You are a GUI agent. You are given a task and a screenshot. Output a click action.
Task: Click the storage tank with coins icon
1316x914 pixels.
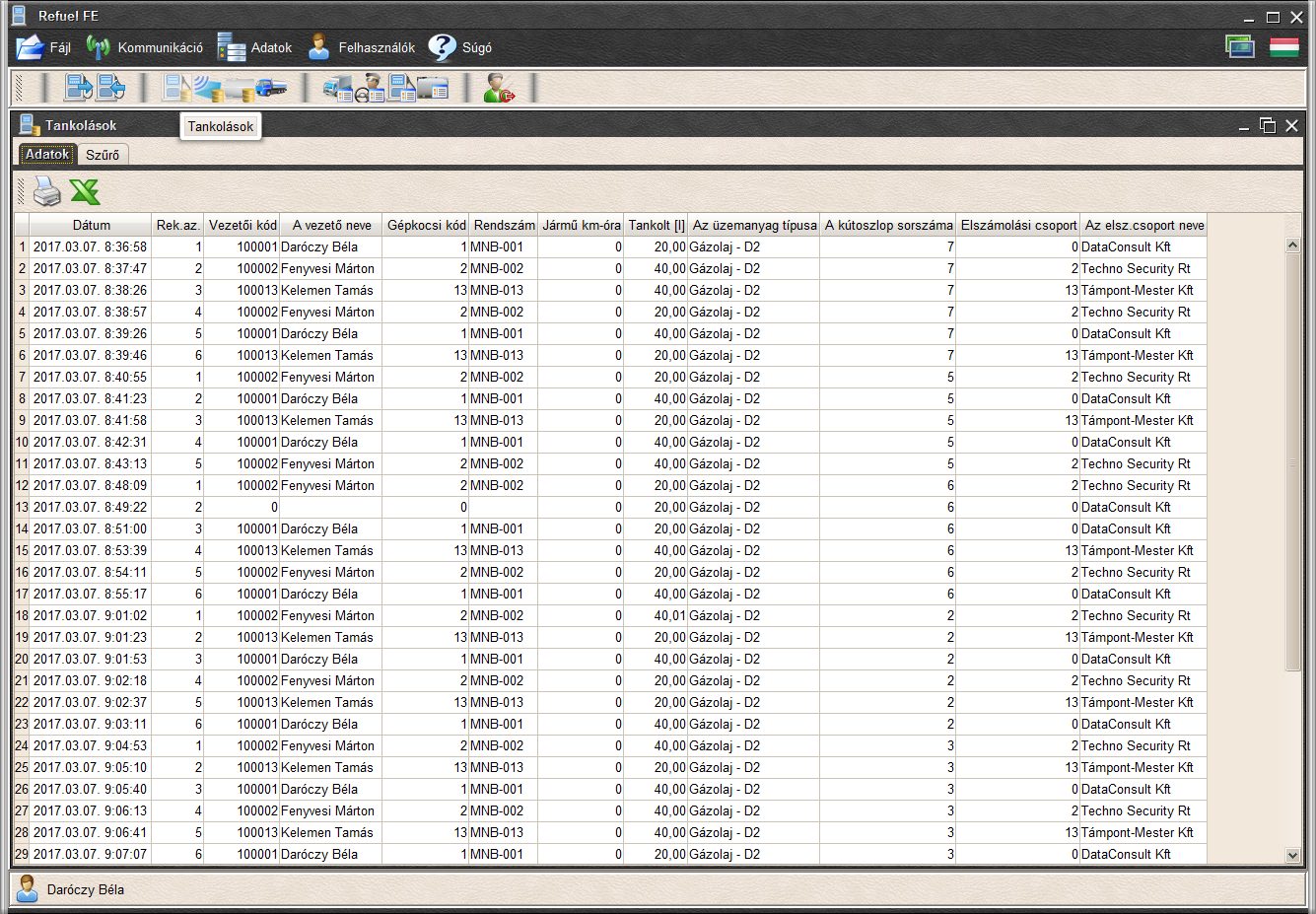click(x=240, y=88)
